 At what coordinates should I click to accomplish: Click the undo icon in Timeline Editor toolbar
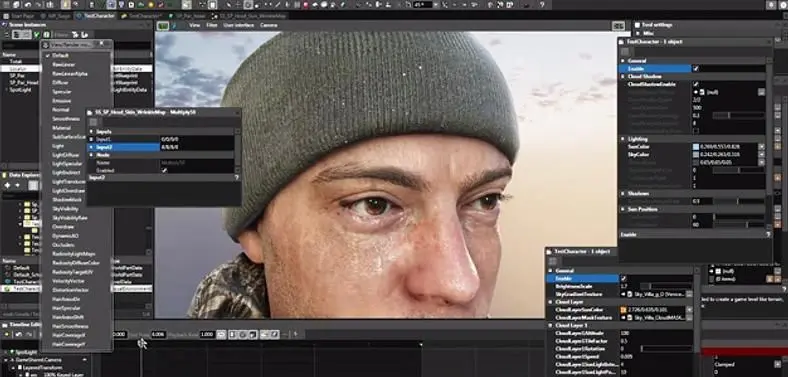(19, 334)
